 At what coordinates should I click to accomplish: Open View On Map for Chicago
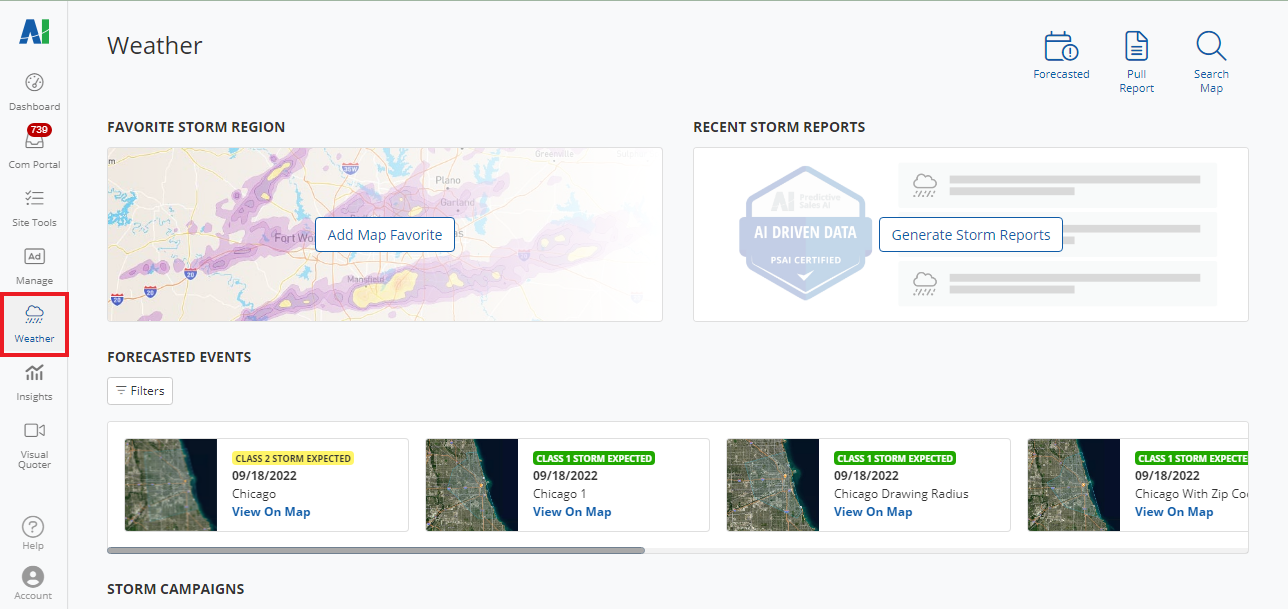pos(271,512)
